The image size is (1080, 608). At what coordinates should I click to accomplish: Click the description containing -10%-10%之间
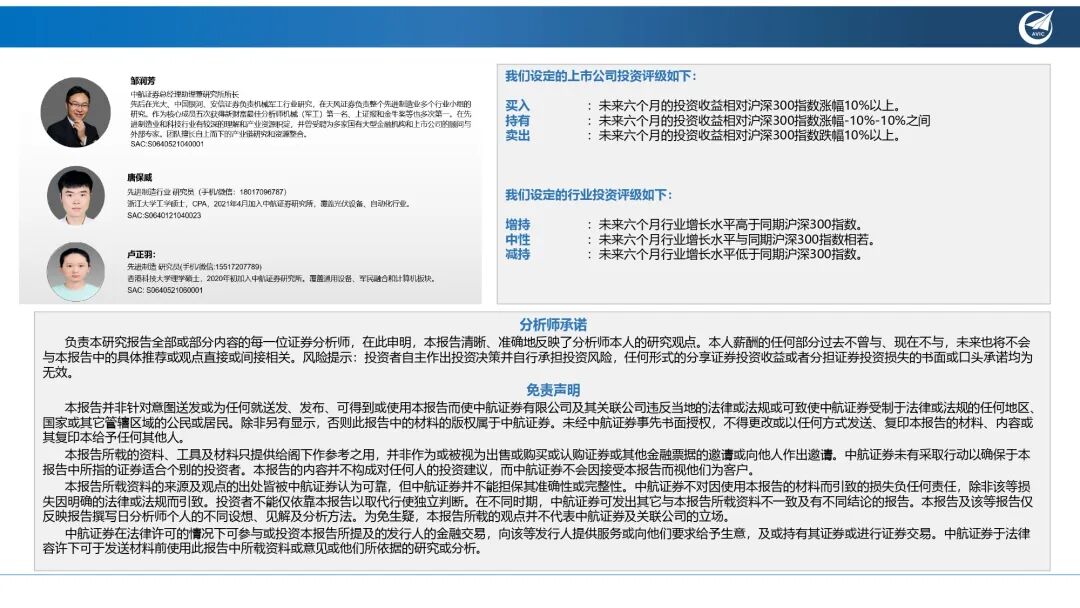(x=764, y=120)
